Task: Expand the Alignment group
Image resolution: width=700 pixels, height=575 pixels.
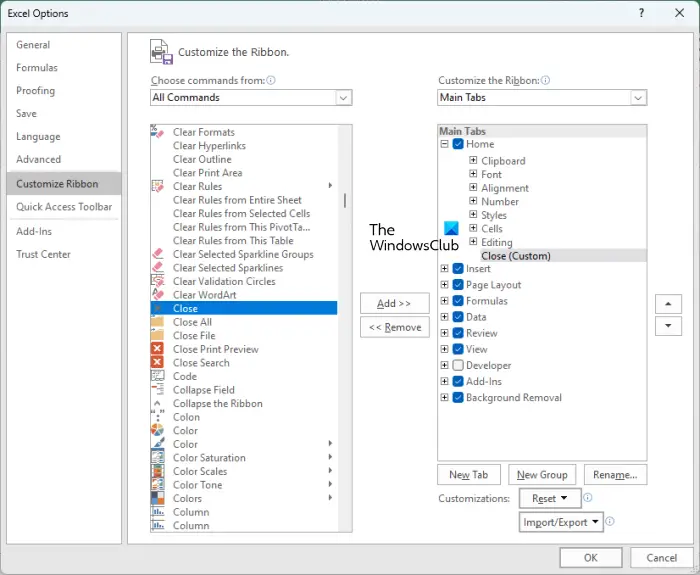Action: pos(473,187)
